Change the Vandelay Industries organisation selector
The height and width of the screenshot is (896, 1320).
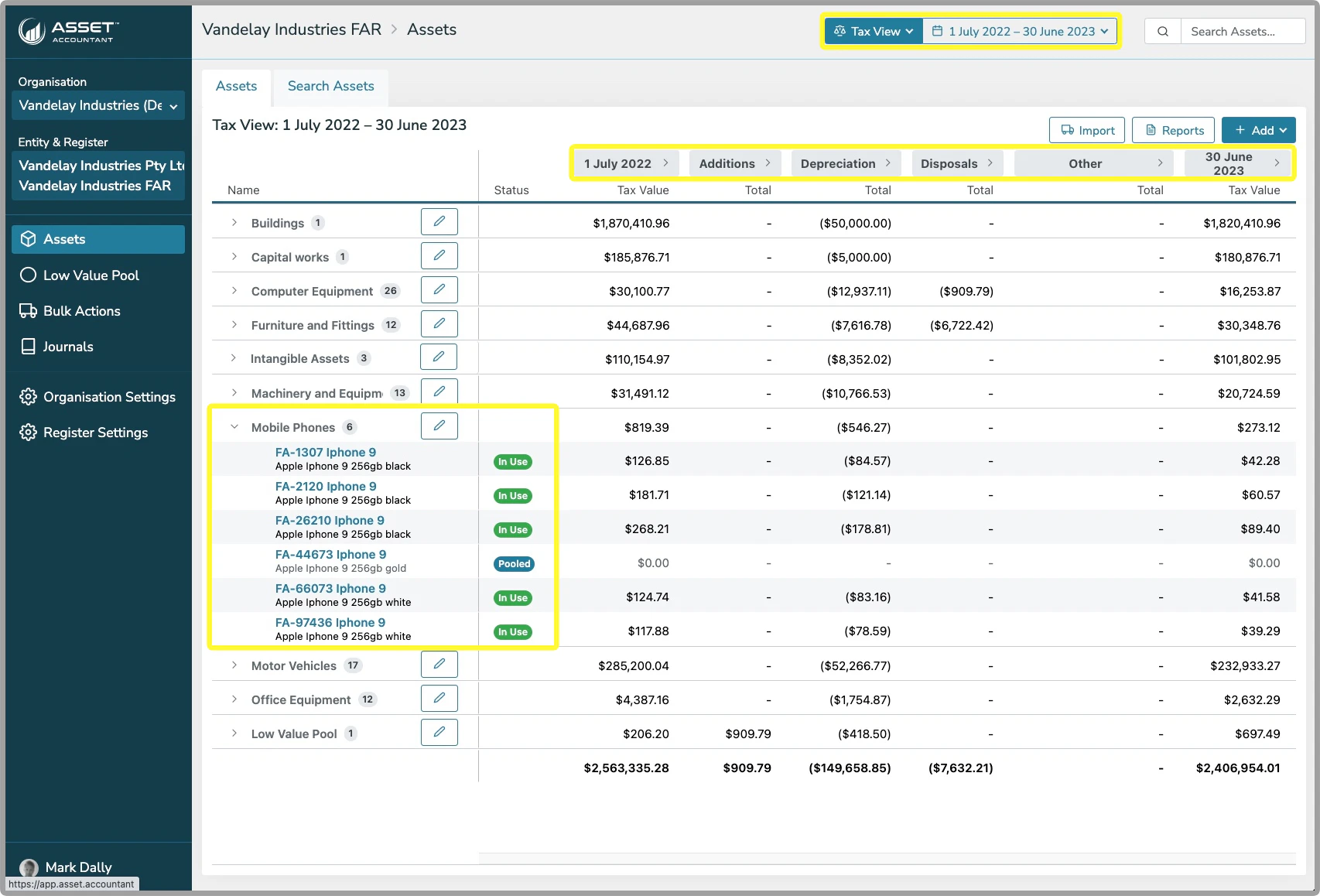tap(98, 105)
